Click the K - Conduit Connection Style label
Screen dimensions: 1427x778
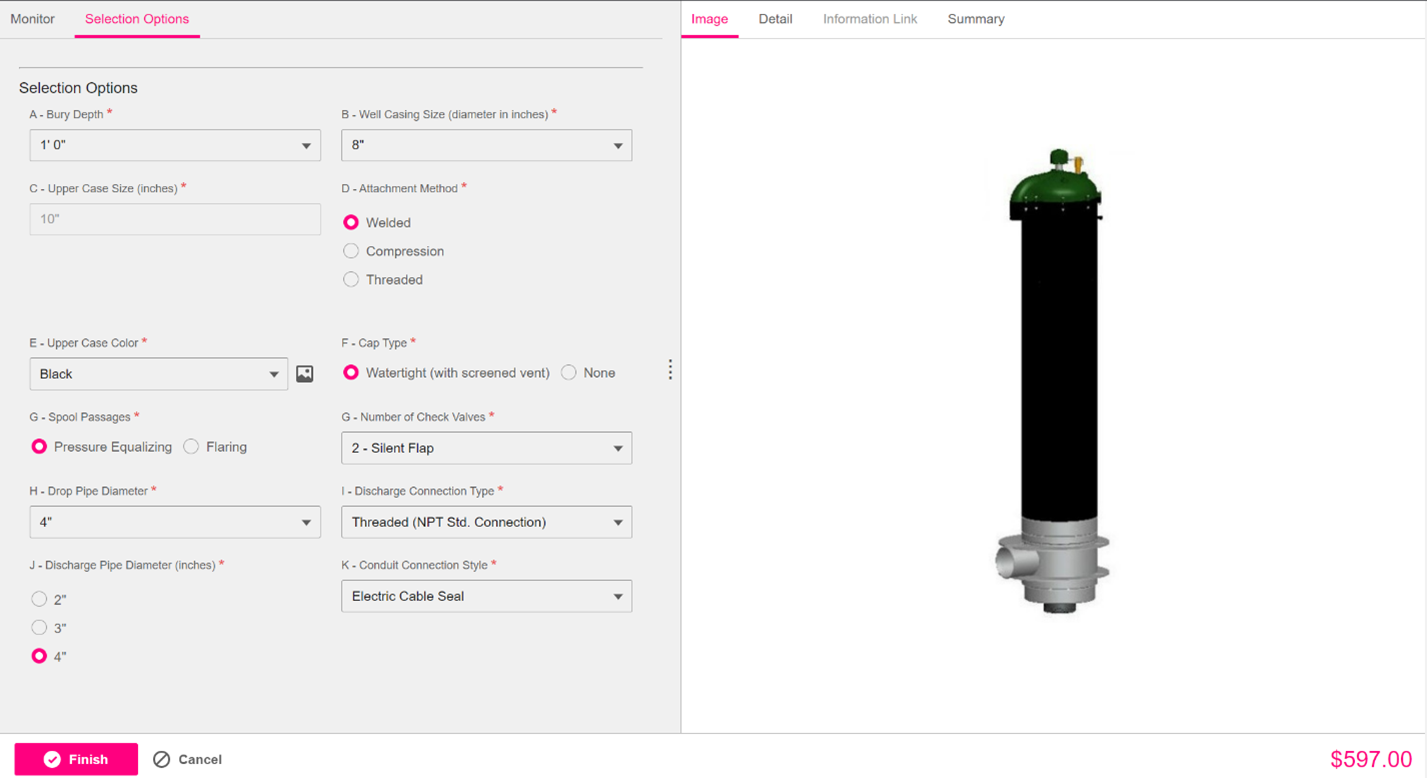pos(414,565)
